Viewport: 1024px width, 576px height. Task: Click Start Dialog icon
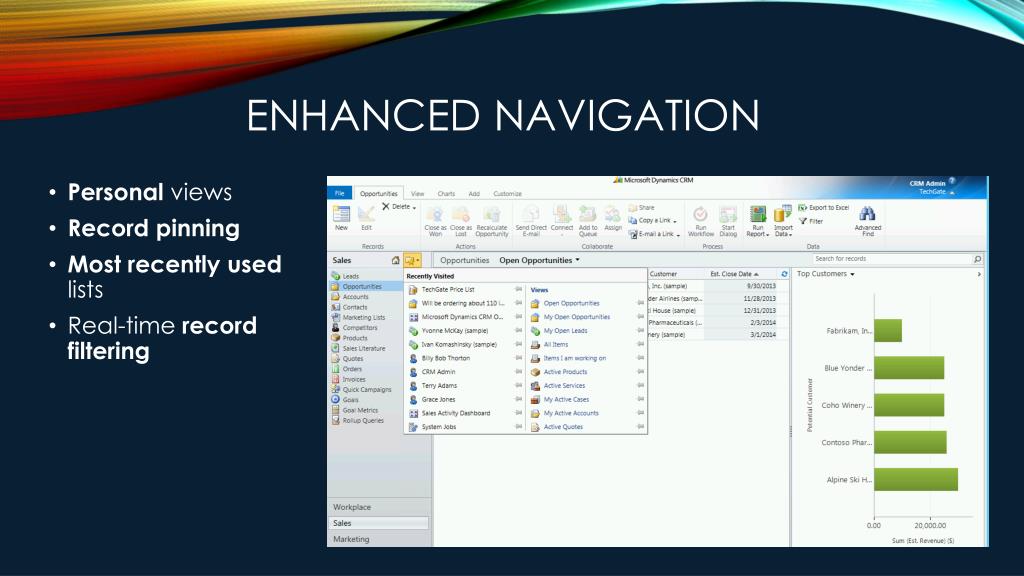tap(728, 214)
